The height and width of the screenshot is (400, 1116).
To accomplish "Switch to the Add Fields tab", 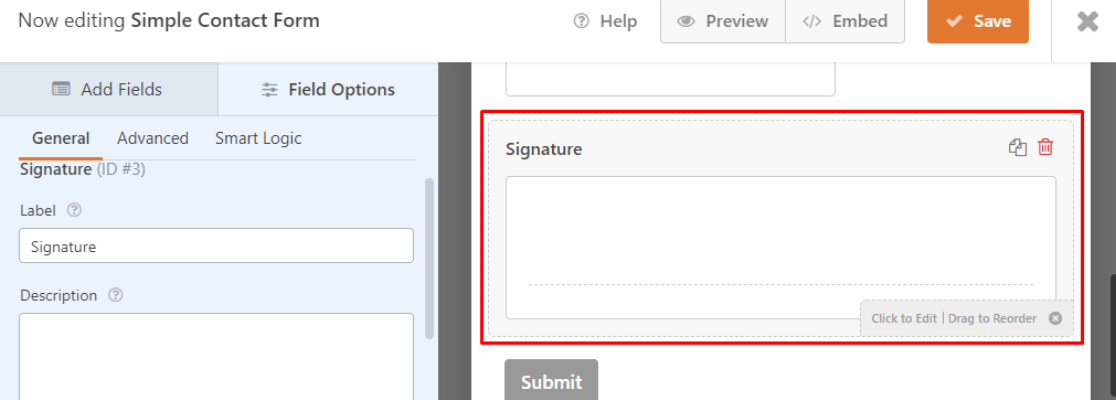I will (107, 89).
